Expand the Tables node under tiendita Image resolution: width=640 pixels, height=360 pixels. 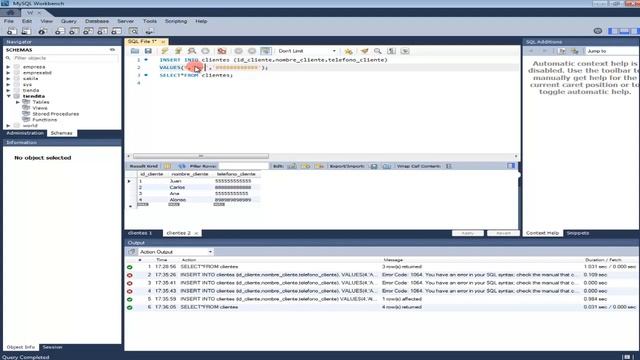click(x=18, y=102)
